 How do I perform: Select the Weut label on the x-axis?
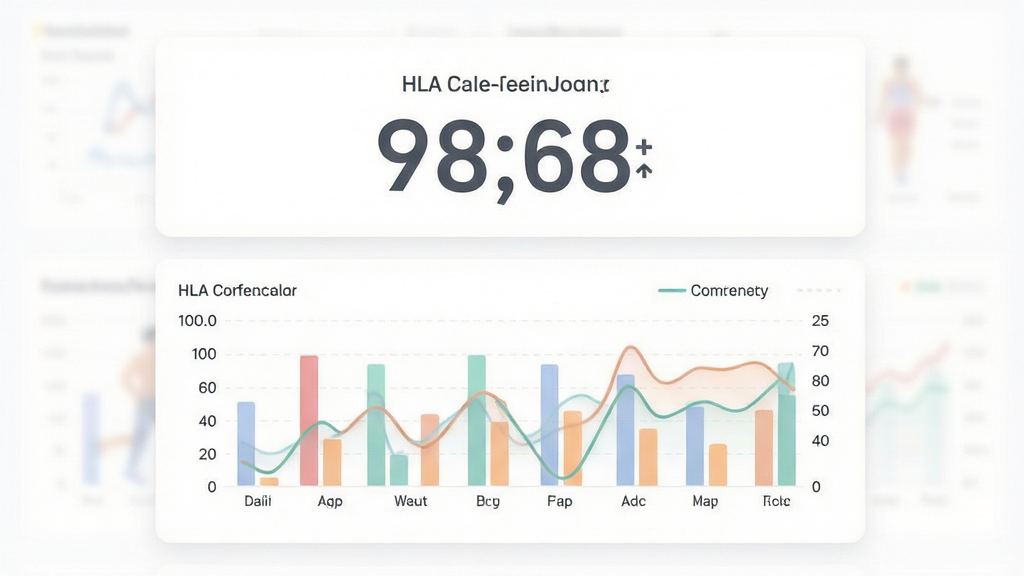[x=410, y=501]
